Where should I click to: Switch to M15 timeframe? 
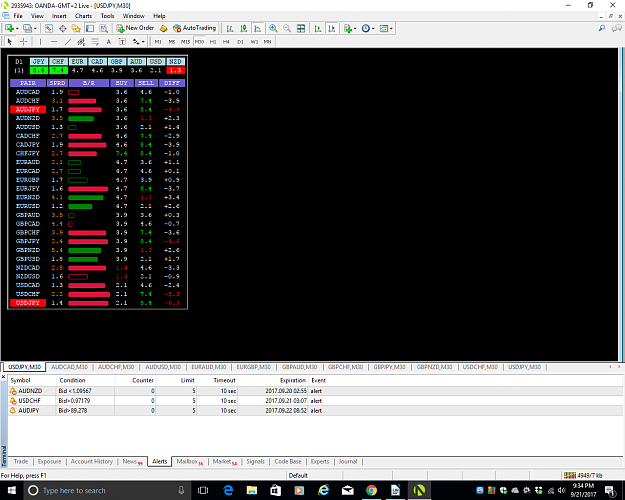[x=185, y=41]
